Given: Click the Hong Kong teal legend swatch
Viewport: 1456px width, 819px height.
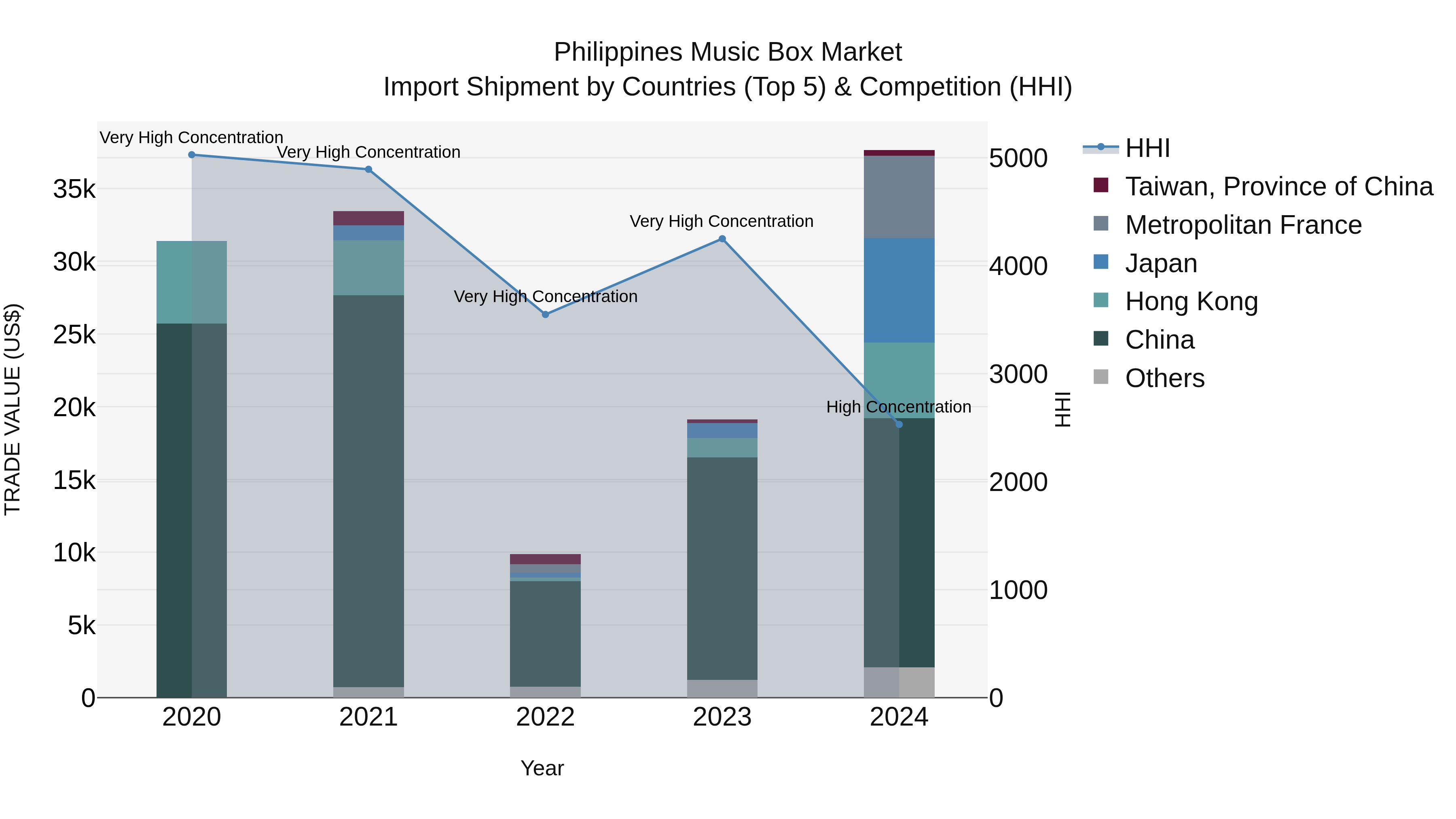Looking at the screenshot, I should pyautogui.click(x=1101, y=300).
